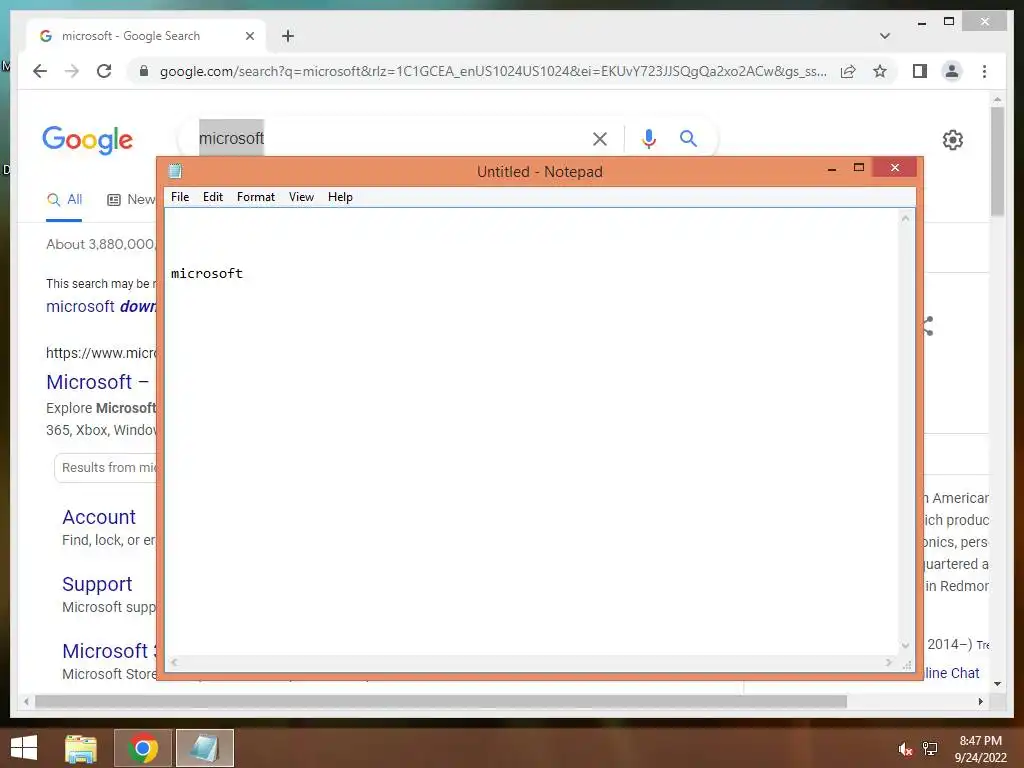Click Chrome's page scrollbar up arrow

click(x=997, y=100)
